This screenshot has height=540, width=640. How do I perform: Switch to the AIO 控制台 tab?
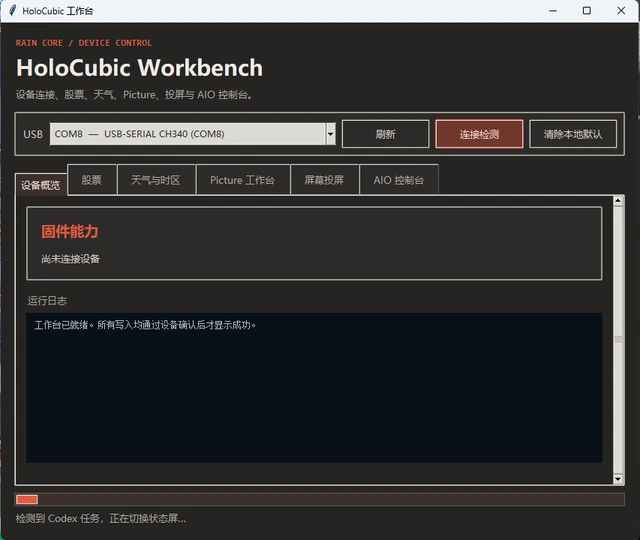click(x=399, y=180)
